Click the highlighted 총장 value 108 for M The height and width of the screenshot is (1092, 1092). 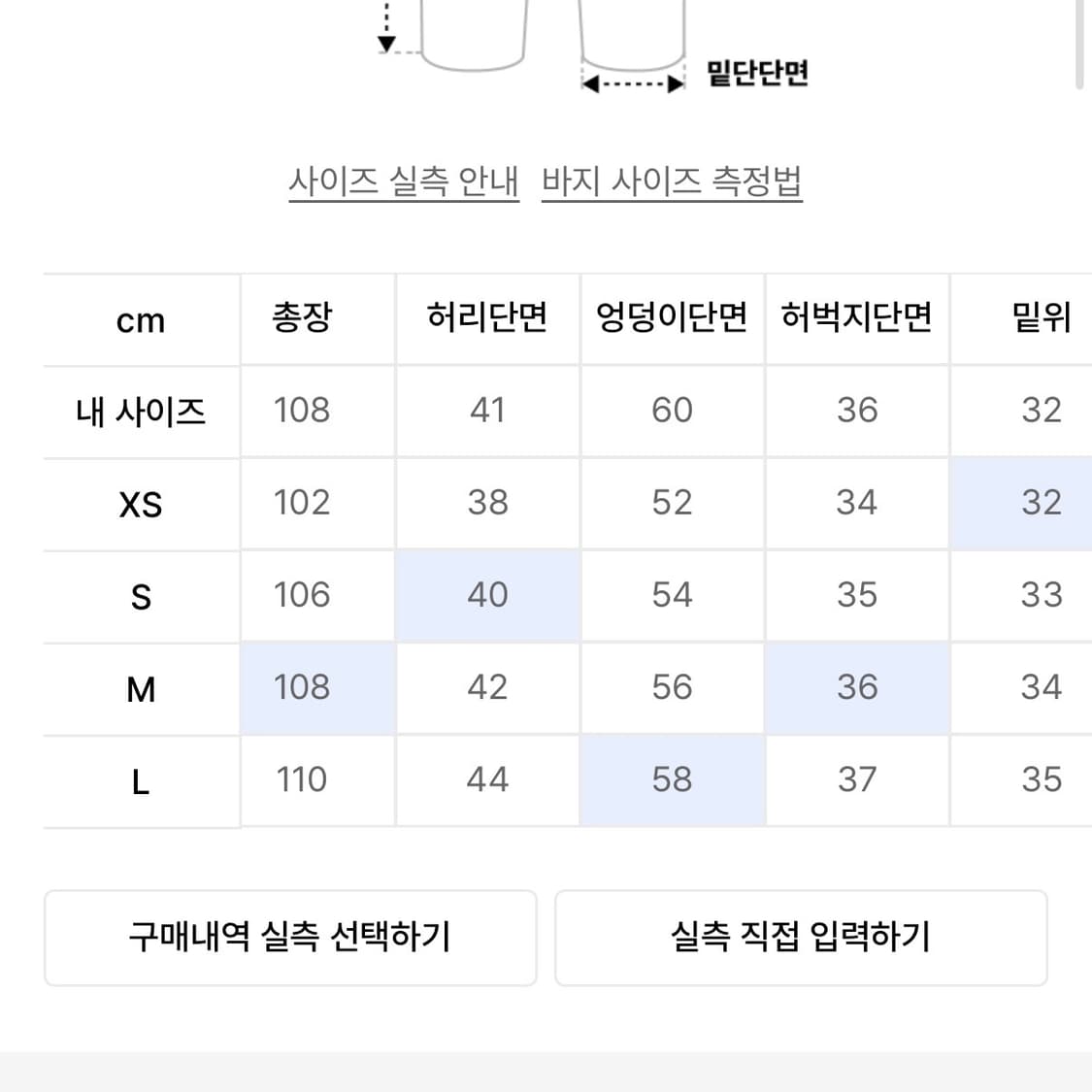pos(302,687)
